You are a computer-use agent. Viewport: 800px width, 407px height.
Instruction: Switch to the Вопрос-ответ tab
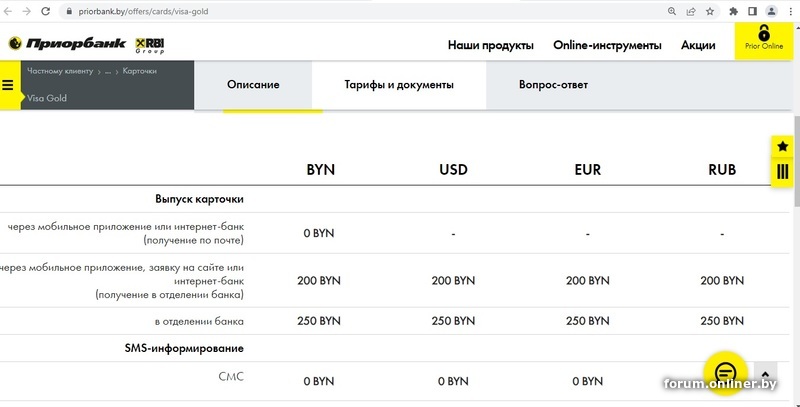(x=553, y=85)
